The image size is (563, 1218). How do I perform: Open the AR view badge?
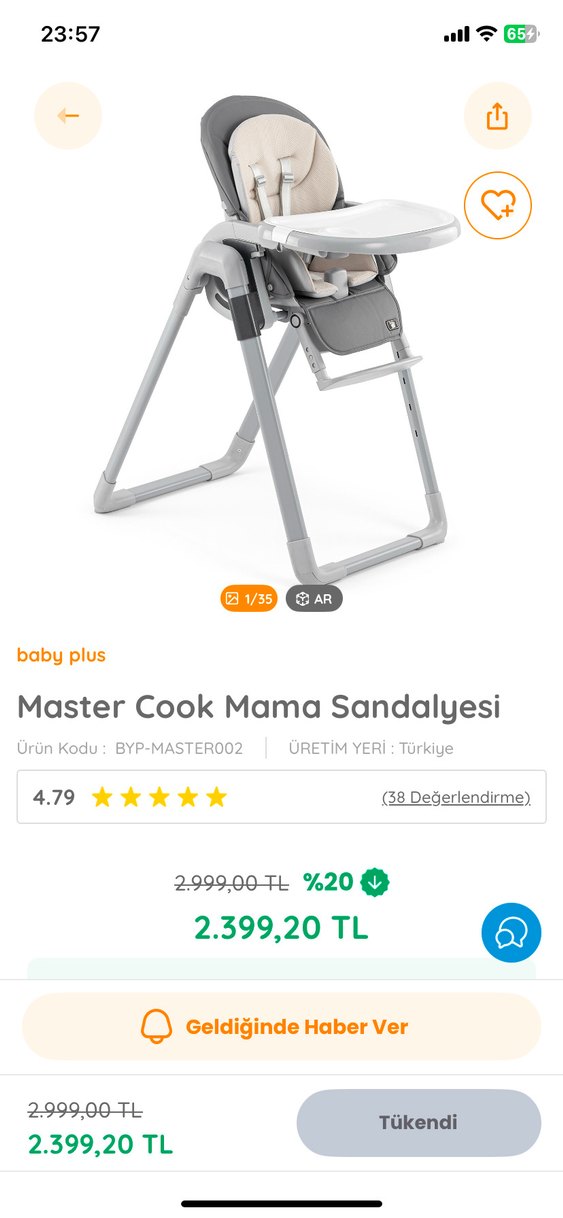[314, 599]
